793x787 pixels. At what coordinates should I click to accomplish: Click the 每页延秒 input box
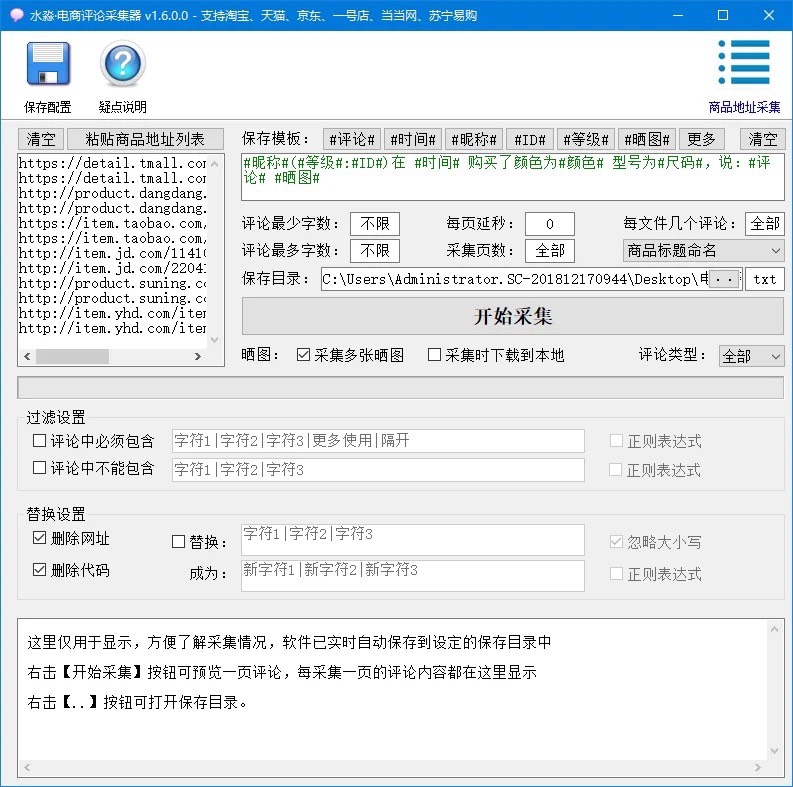[x=549, y=224]
